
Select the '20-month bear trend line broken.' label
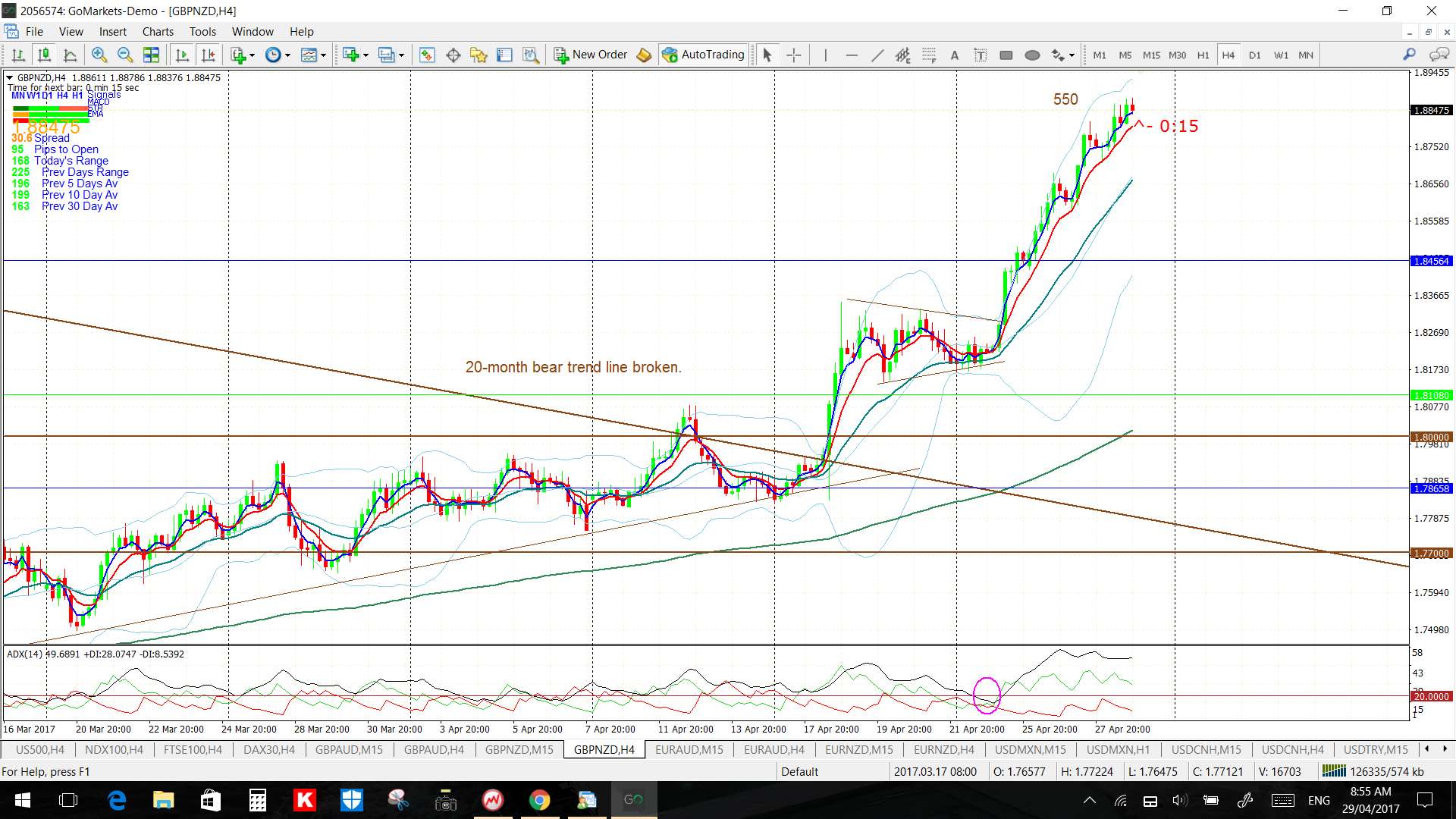pos(573,367)
